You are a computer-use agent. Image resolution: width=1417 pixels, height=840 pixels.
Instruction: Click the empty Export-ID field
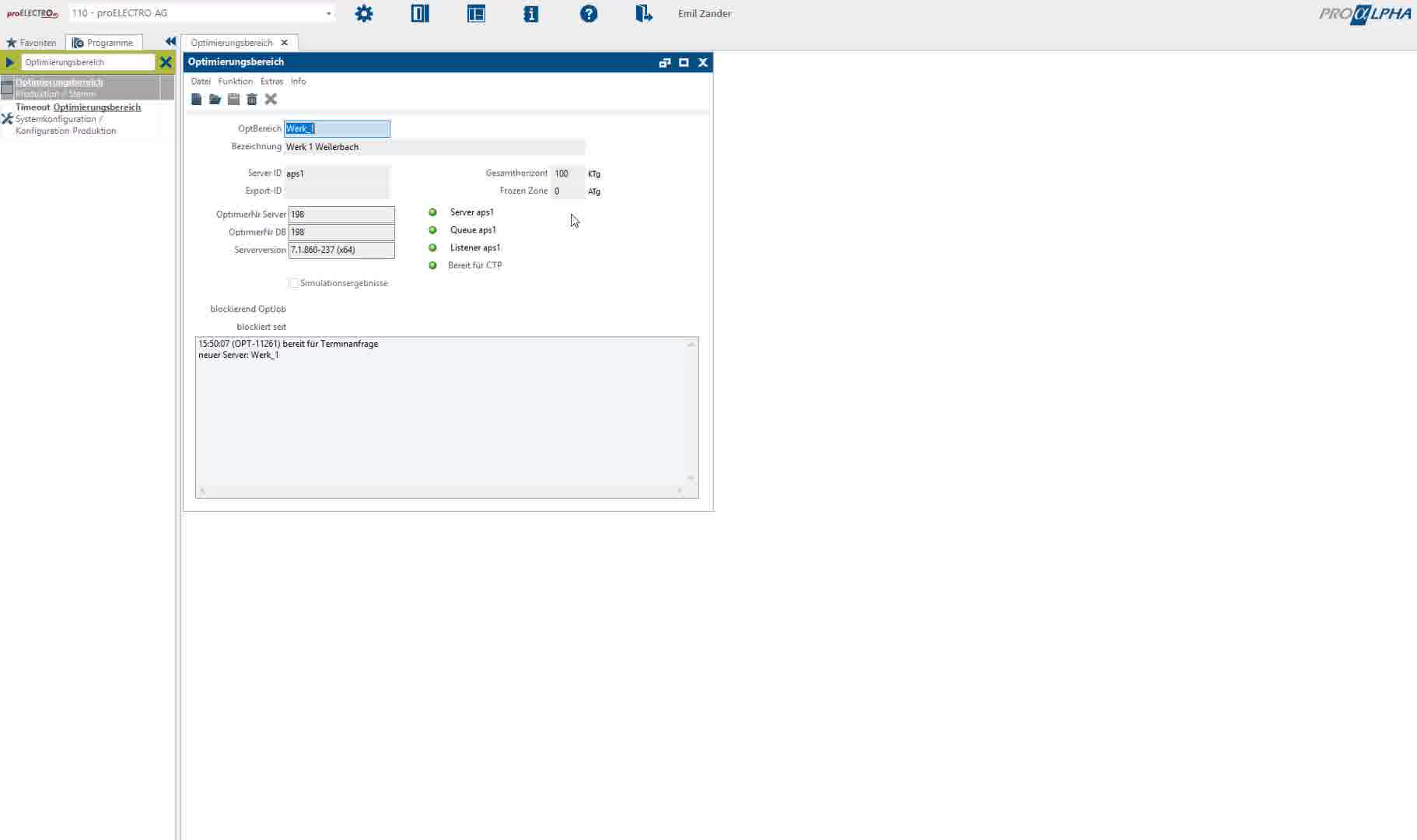(x=337, y=191)
